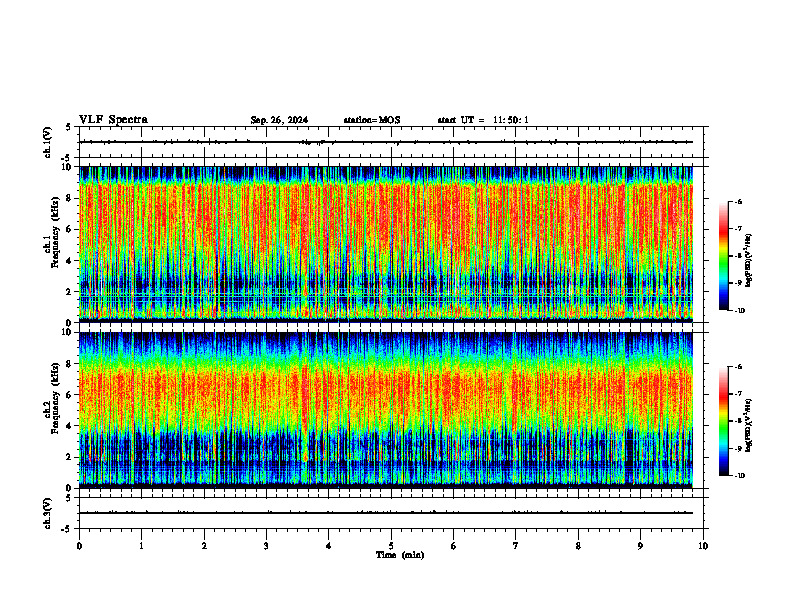Viewport: 792px width, 612px height.
Task: Click the '-10' label on ch.2 color scale
Action: [739, 476]
